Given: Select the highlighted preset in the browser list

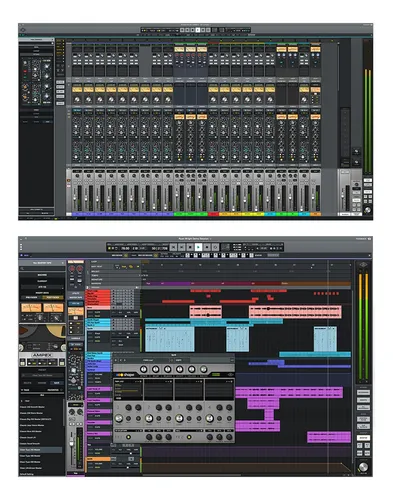Looking at the screenshot, I should coord(41,450).
